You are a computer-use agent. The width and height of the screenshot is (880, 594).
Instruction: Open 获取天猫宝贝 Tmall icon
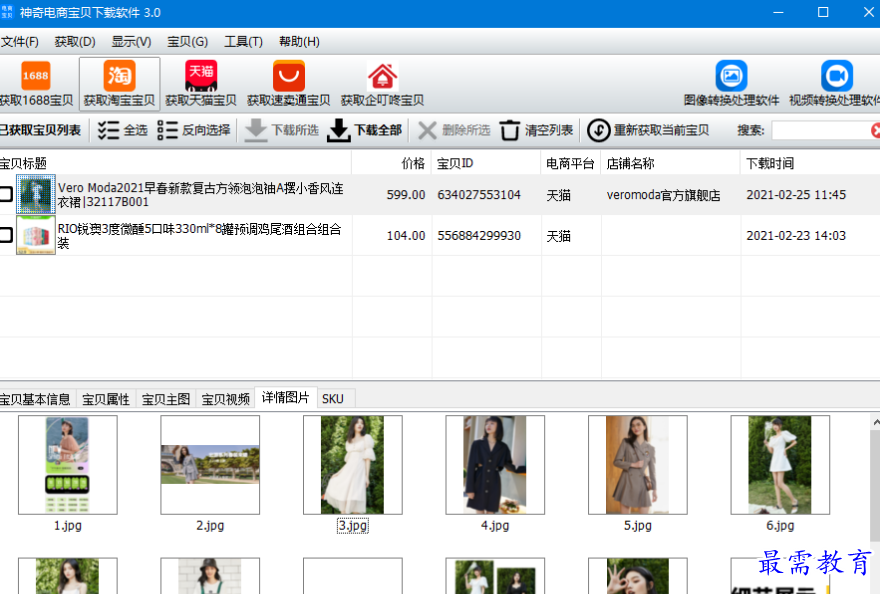click(201, 76)
